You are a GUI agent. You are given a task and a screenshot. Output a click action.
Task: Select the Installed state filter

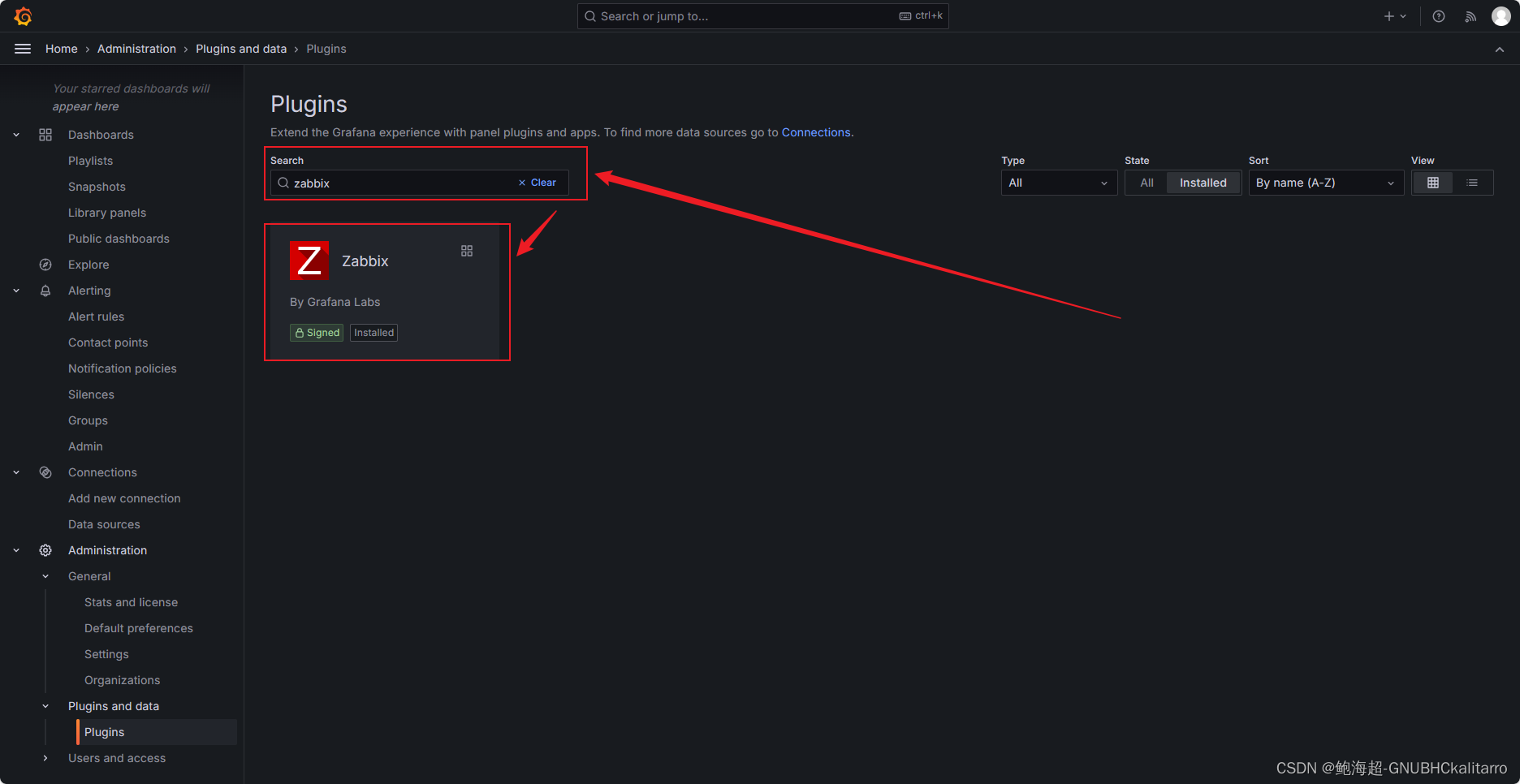click(x=1203, y=183)
